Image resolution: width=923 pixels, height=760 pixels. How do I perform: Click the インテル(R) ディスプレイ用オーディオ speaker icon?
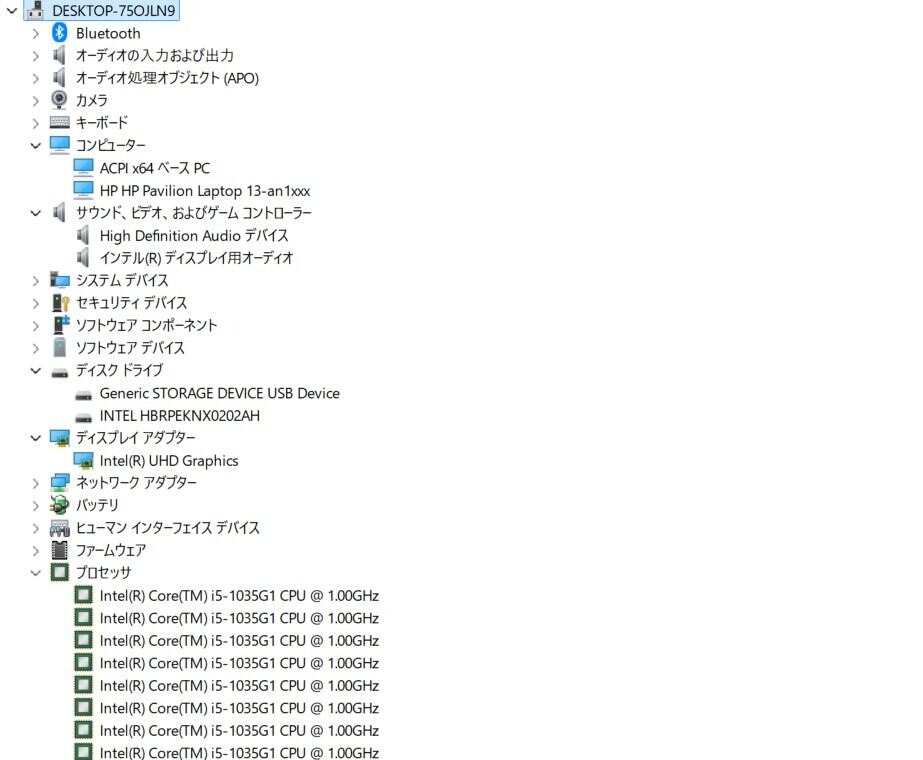coord(84,257)
